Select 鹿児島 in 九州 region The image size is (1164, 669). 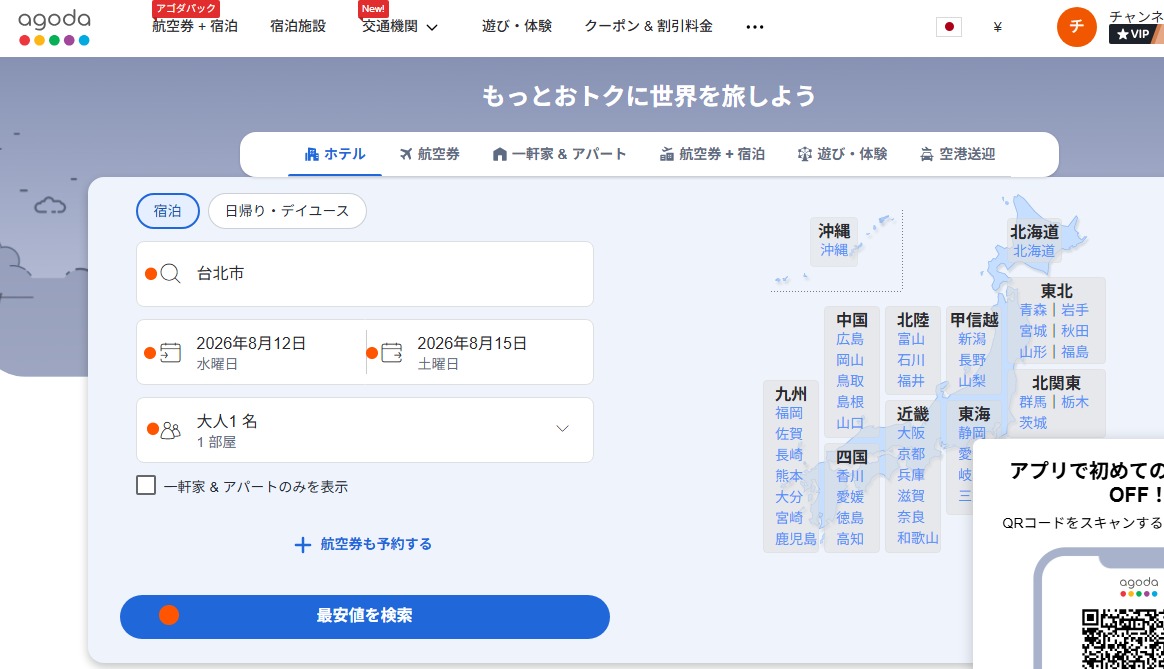(x=796, y=538)
